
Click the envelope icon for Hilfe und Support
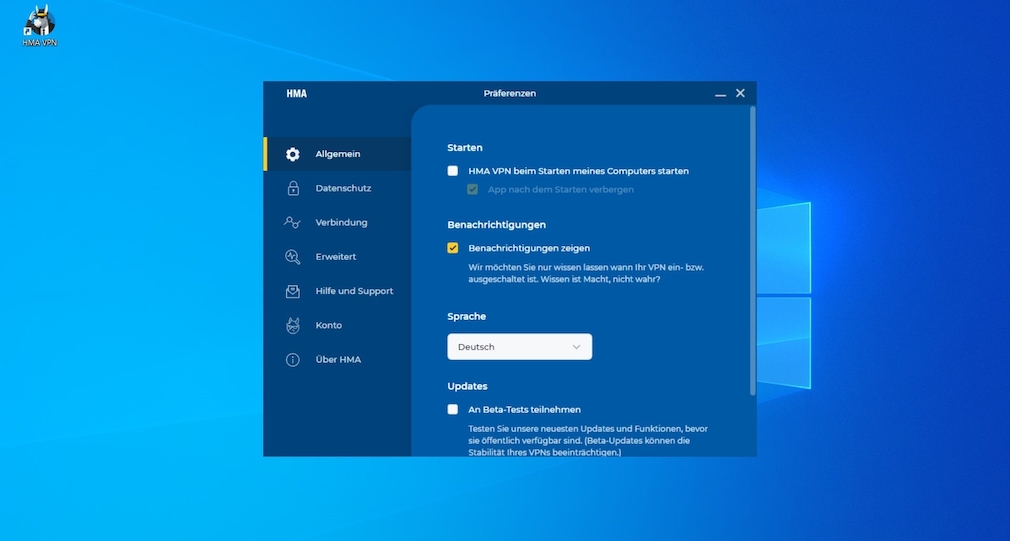coord(293,291)
